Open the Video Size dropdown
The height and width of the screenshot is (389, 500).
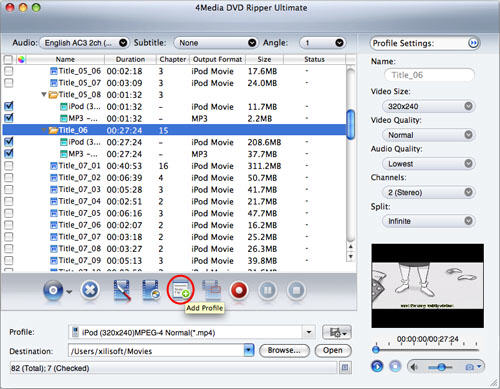(x=429, y=106)
